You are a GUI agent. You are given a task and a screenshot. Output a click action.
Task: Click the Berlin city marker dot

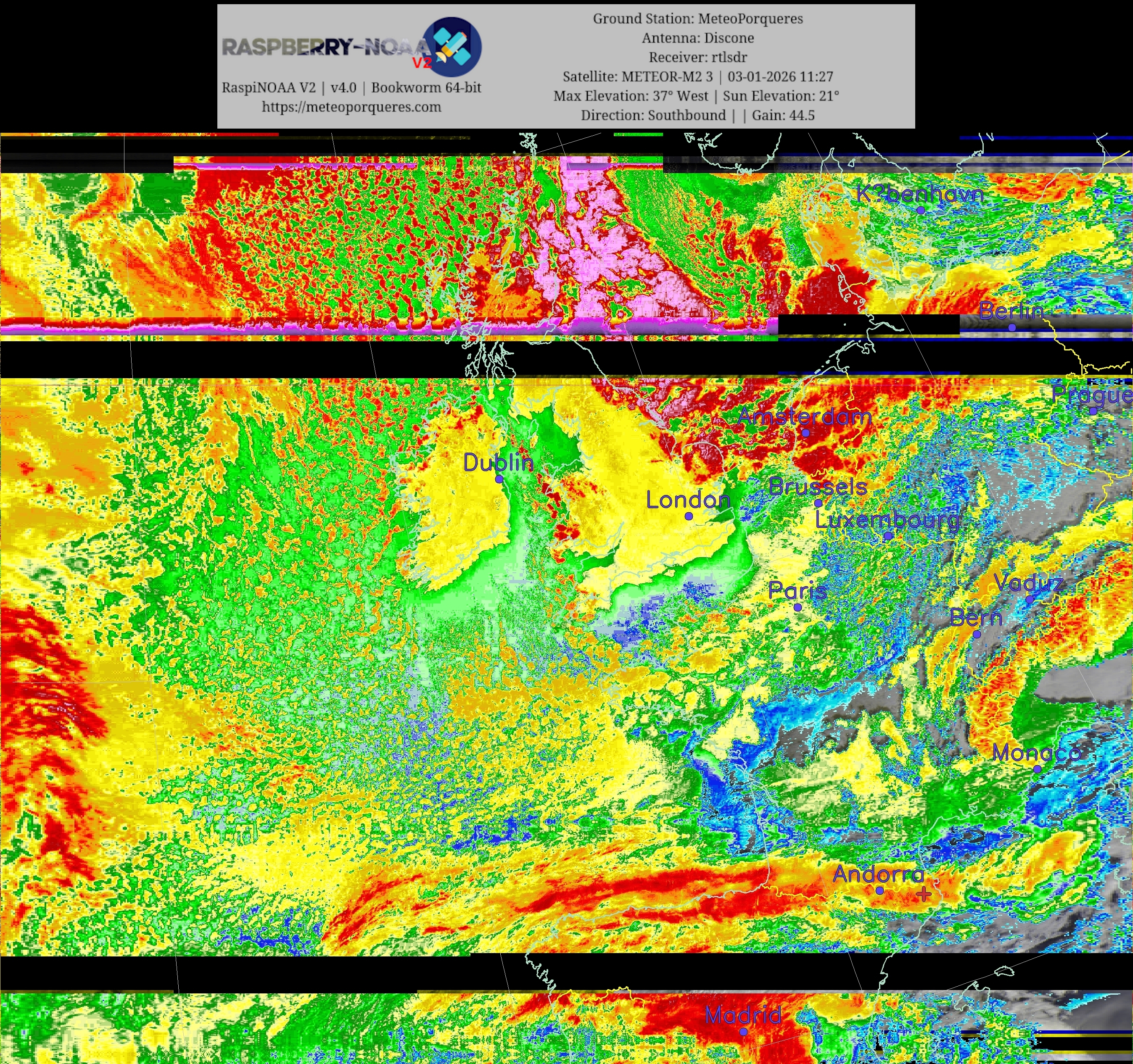click(1012, 327)
